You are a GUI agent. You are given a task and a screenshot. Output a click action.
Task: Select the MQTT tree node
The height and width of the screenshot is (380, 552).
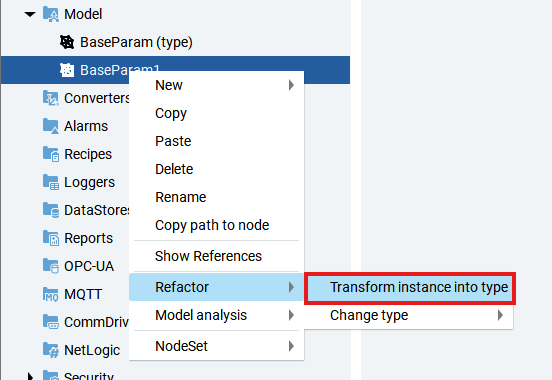[x=83, y=294]
